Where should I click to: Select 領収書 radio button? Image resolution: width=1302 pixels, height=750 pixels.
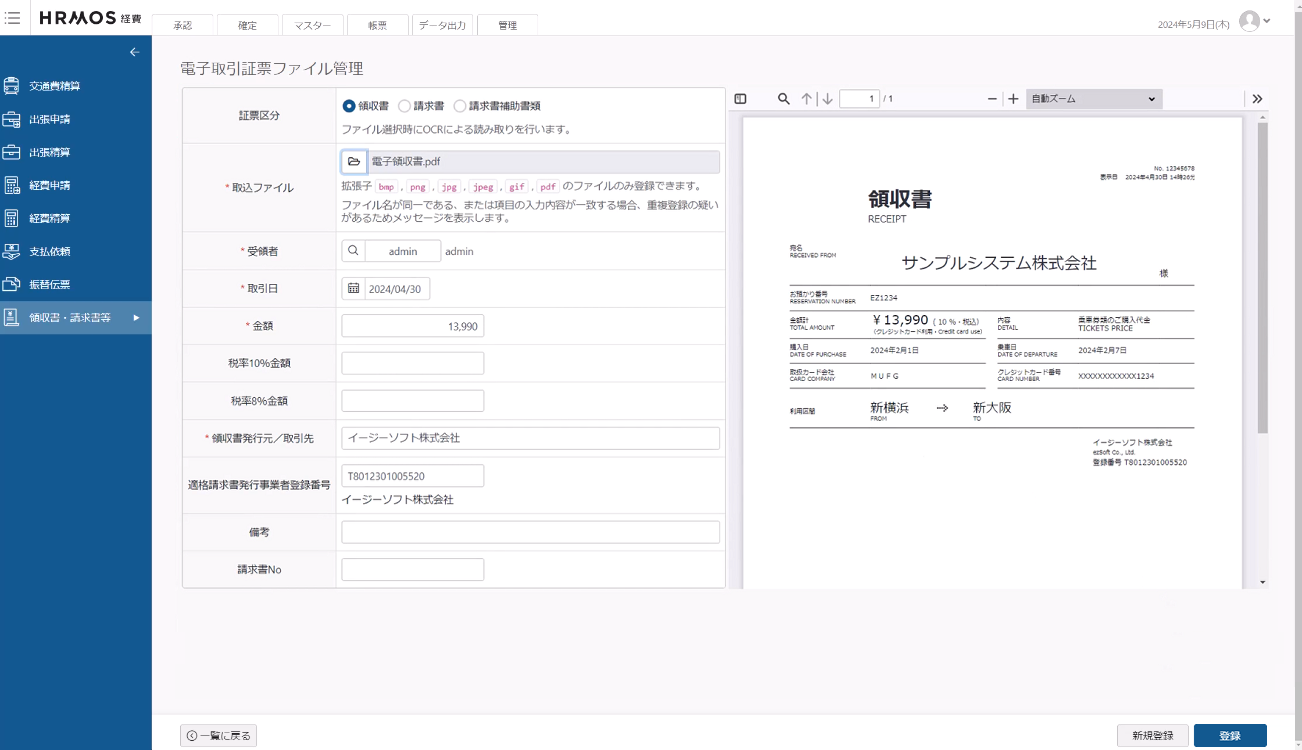349,106
